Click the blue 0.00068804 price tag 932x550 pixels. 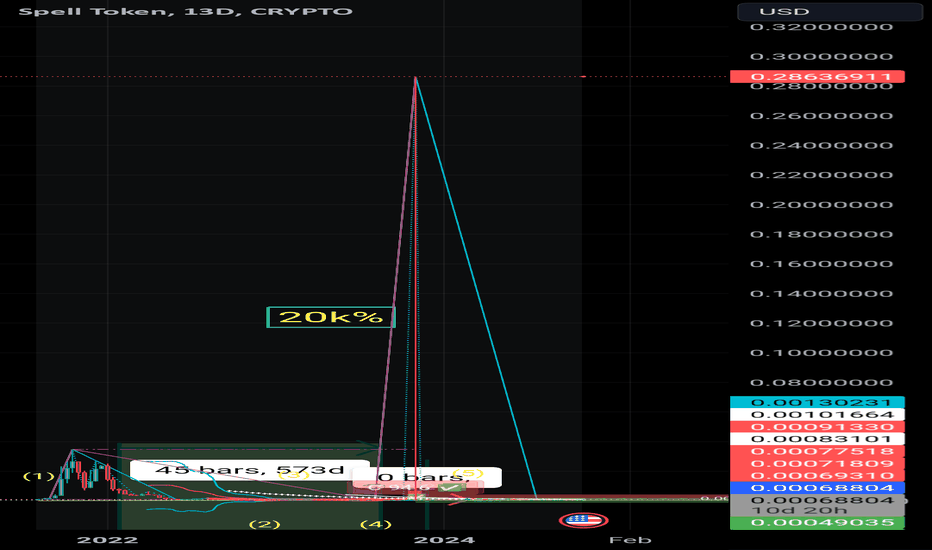click(x=817, y=488)
